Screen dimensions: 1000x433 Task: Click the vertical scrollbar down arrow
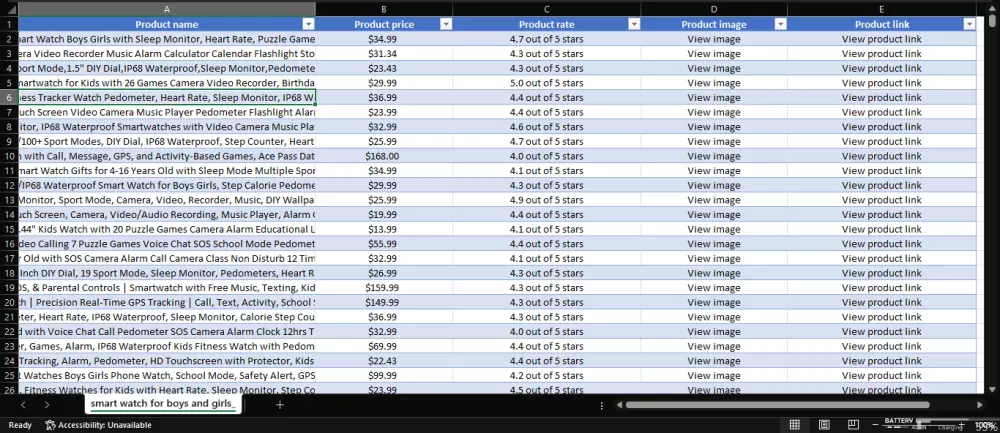point(992,389)
